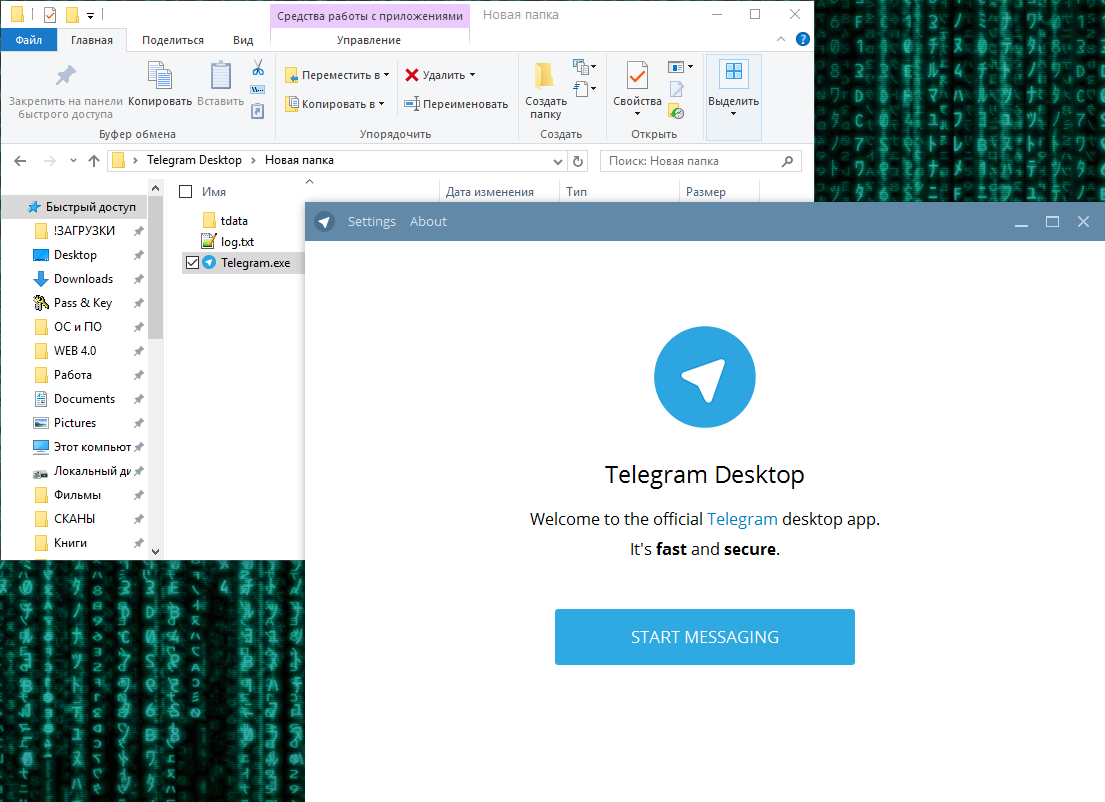Open Explorer help with the question mark icon
This screenshot has width=1105, height=802.
click(x=803, y=39)
